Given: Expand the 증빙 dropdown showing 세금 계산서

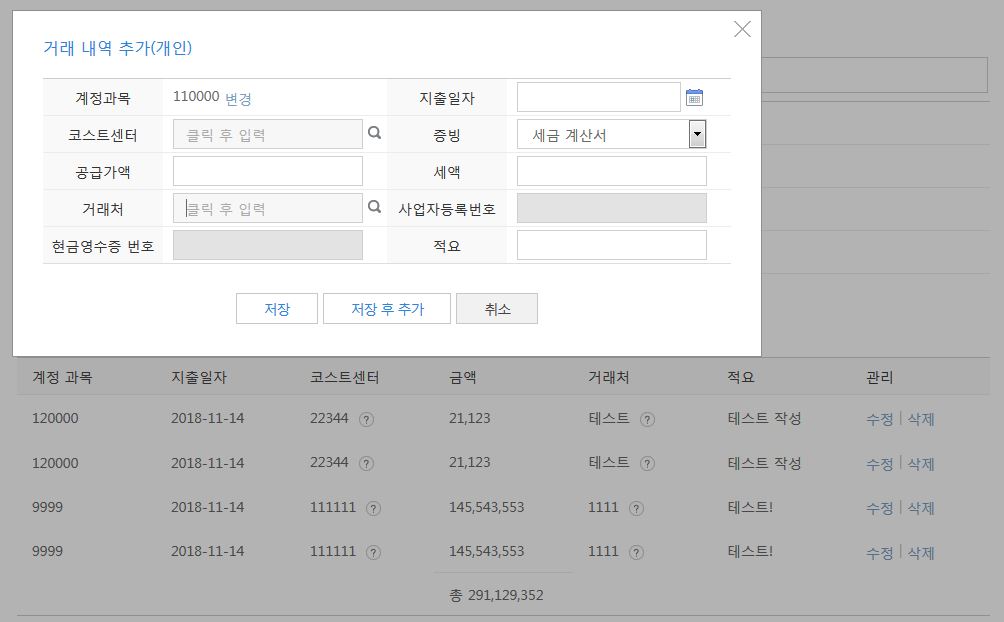Looking at the screenshot, I should click(697, 134).
